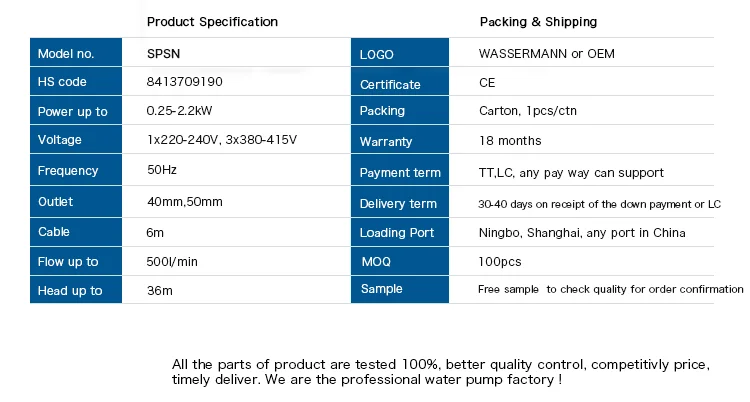This screenshot has width=750, height=402.
Task: Select the Model no. label cell
Action: (x=75, y=53)
